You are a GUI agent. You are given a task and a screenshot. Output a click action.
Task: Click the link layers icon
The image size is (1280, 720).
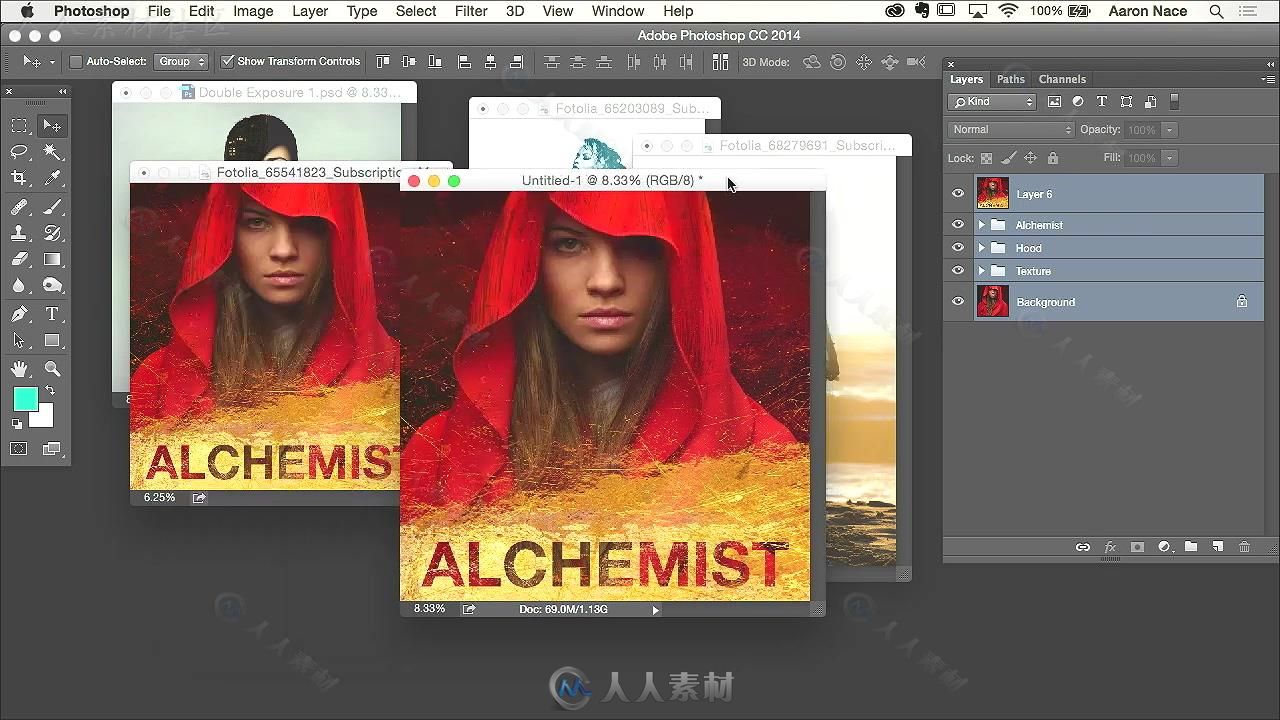pos(1083,547)
